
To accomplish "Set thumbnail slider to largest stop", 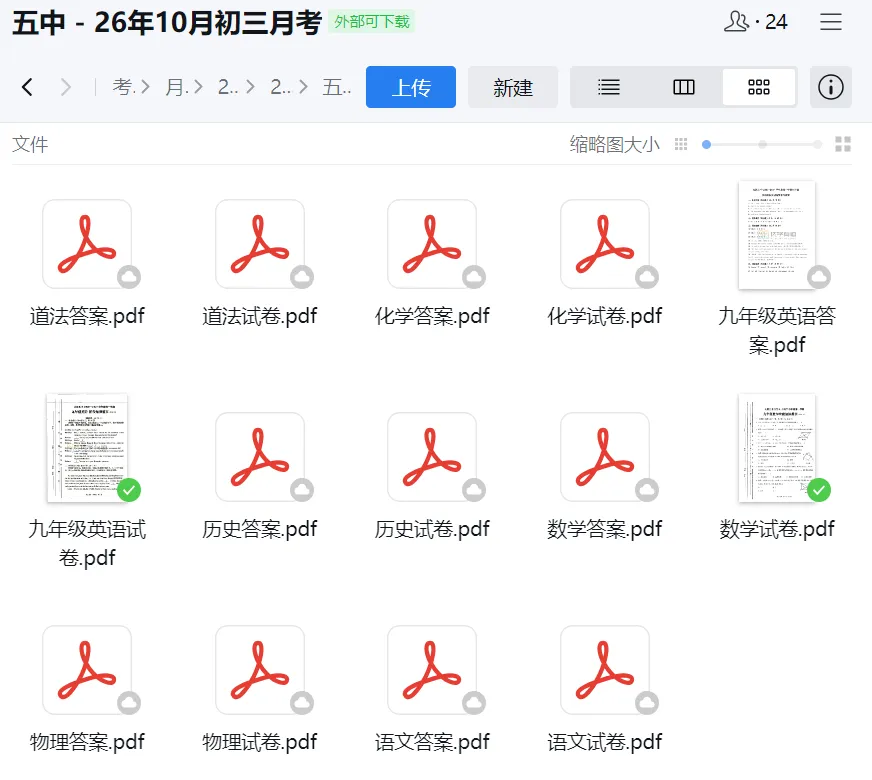I will (817, 145).
